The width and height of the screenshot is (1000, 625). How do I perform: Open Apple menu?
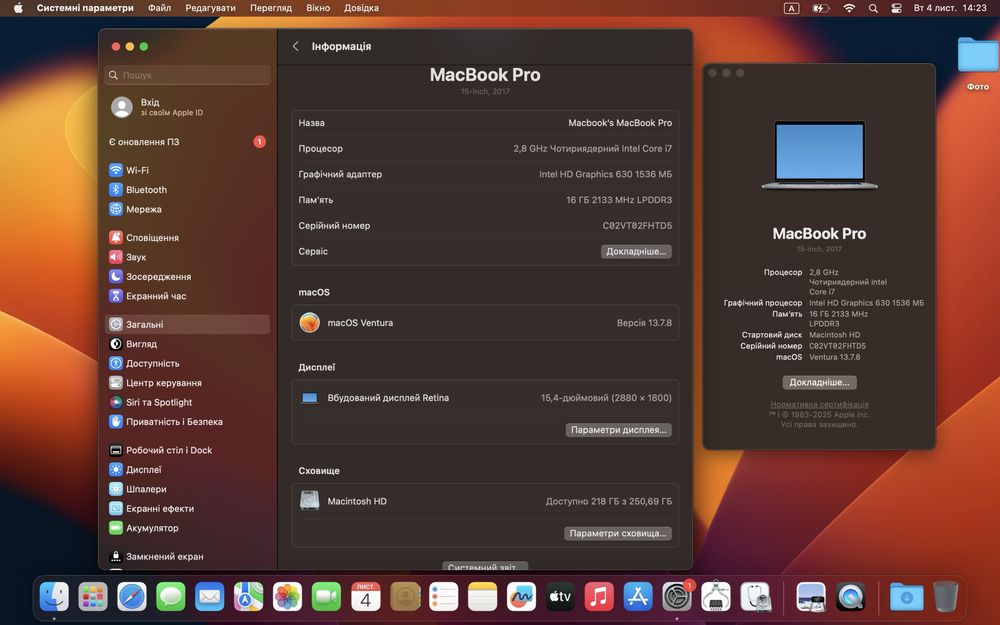click(18, 8)
